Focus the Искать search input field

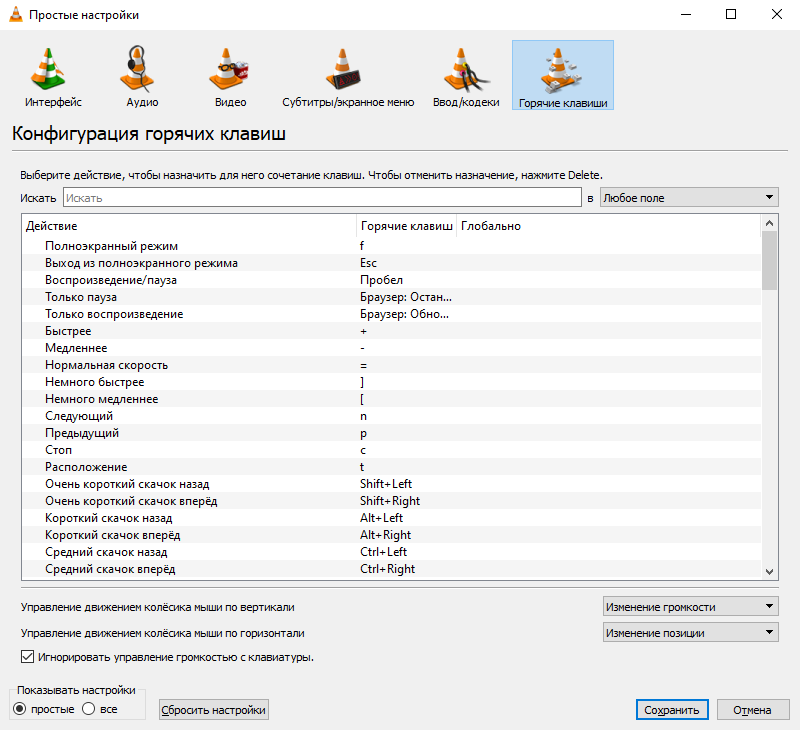coord(322,197)
